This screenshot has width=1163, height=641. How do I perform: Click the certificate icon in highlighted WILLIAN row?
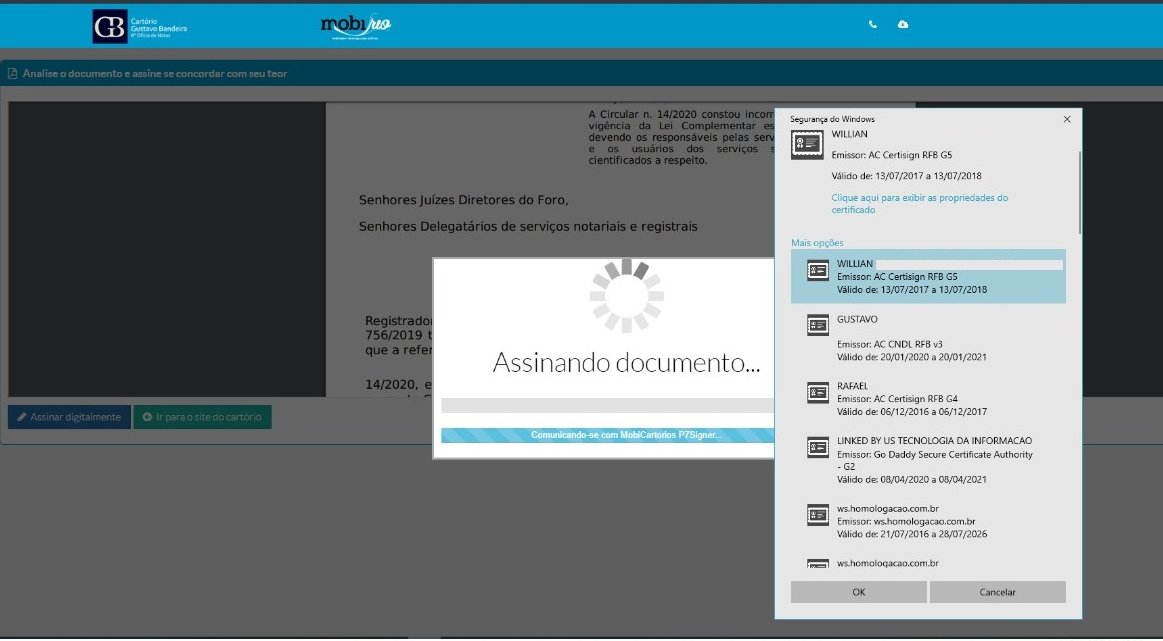click(817, 271)
